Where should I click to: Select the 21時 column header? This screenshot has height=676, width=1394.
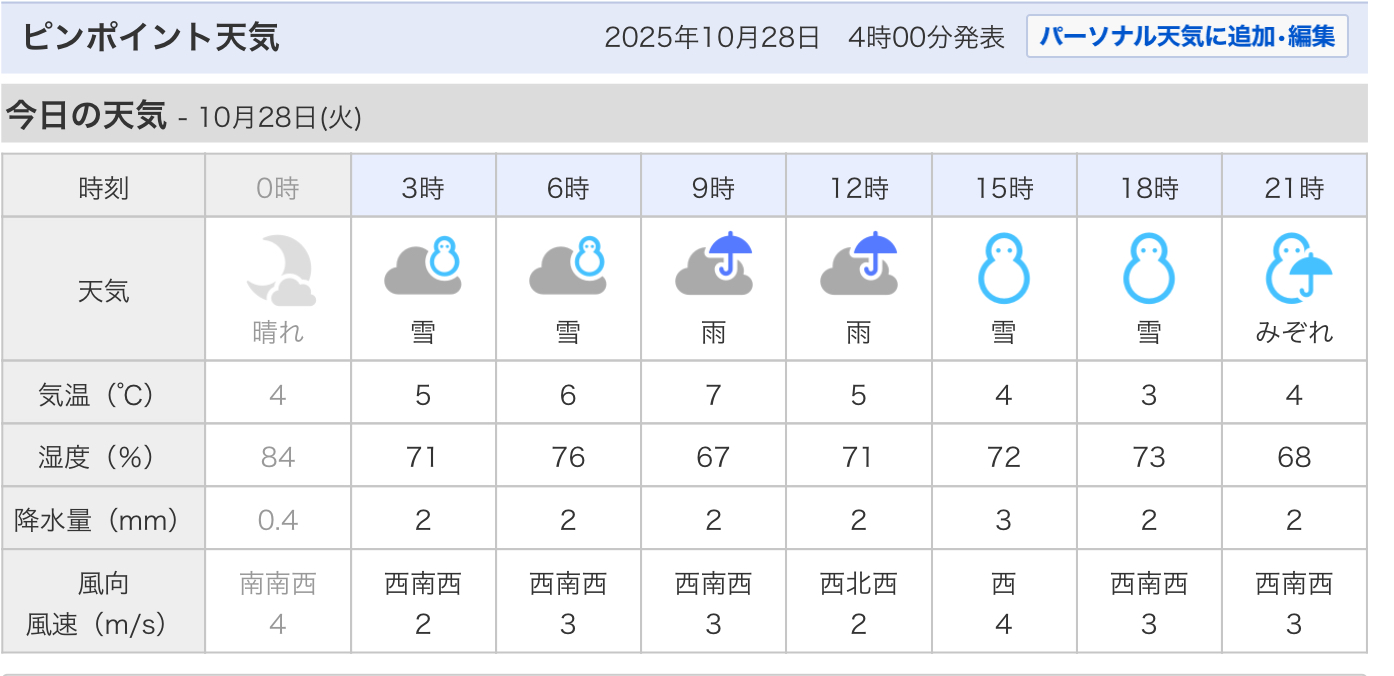point(1294,187)
